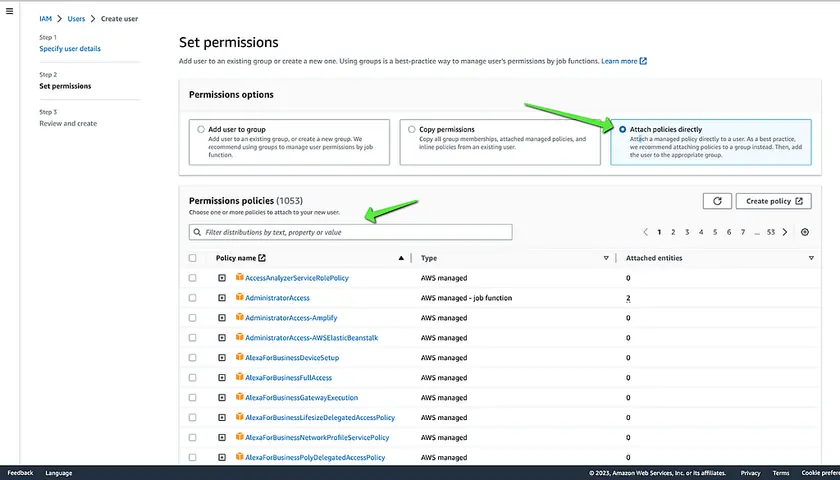Check the AdministratorAccess policy checkbox
Viewport: 840px width, 480px height.
(x=192, y=298)
